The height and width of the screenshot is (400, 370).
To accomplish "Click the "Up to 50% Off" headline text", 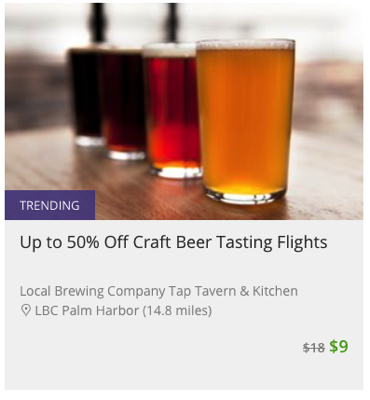I will (x=74, y=242).
